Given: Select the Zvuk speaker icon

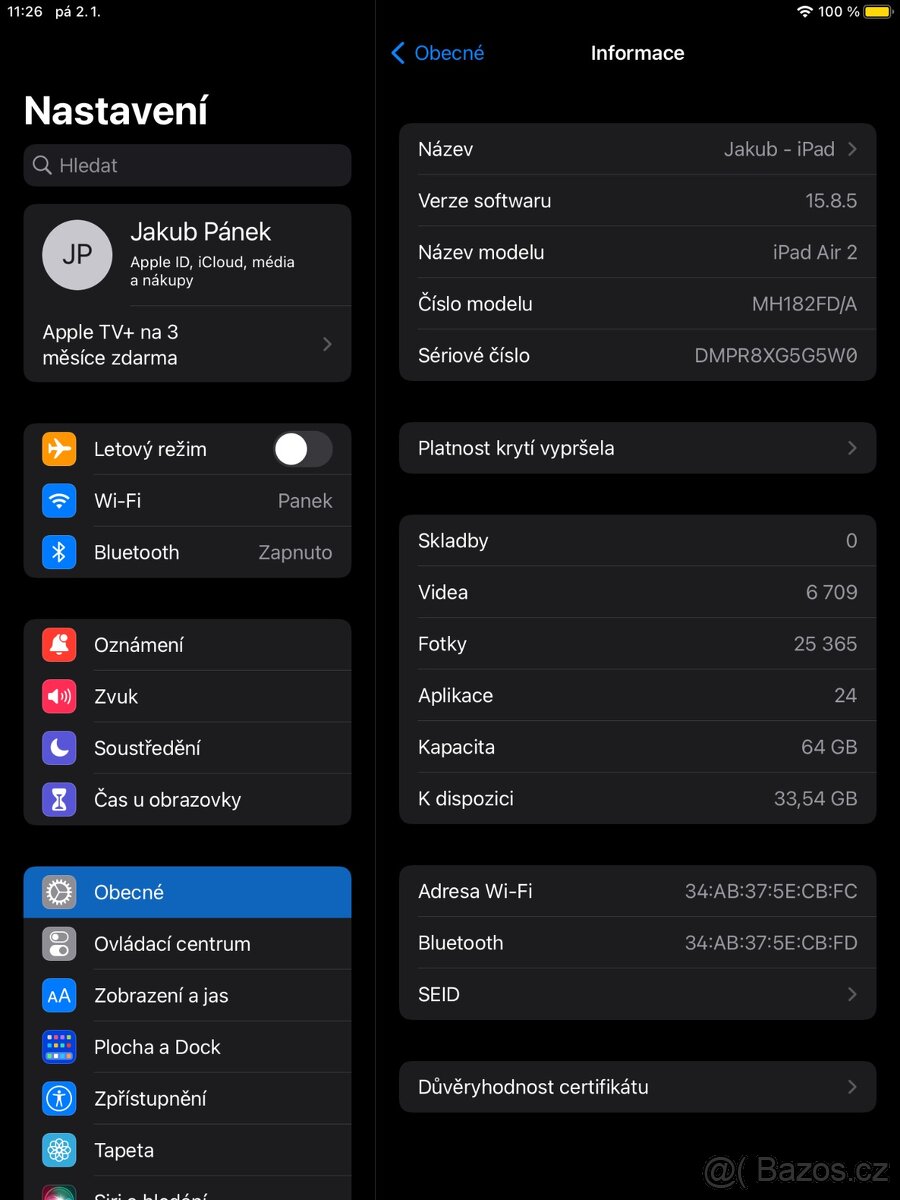Looking at the screenshot, I should (x=59, y=696).
